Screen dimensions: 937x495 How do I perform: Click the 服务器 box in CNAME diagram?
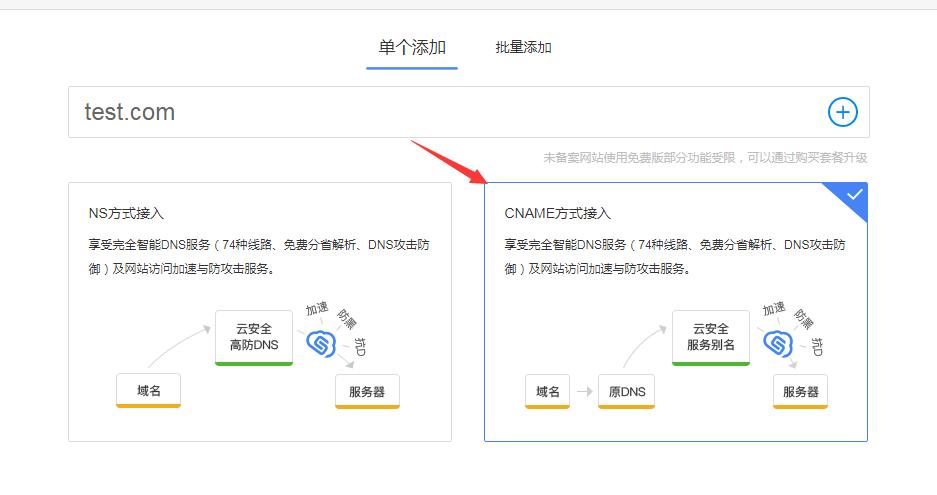click(x=800, y=391)
